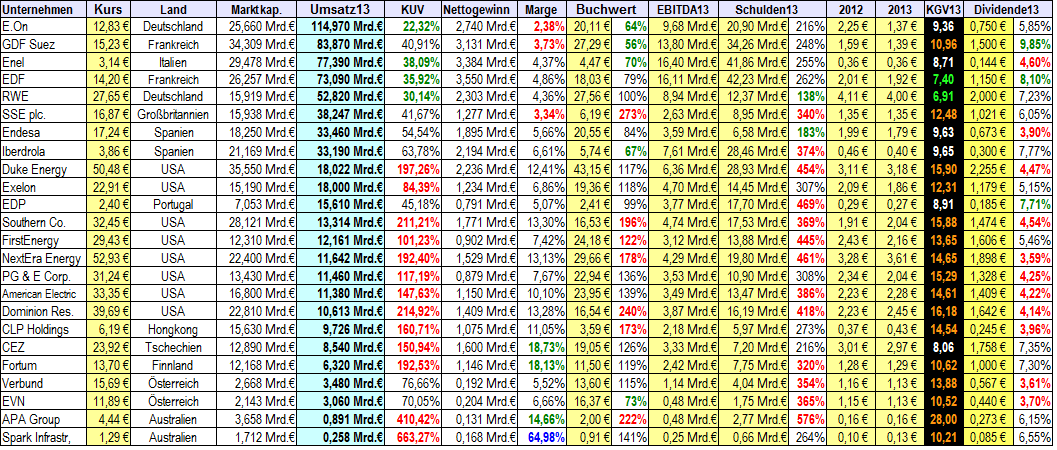Select the Nettogewinn column header
Viewport: 1057px width, 450px height.
(x=479, y=9)
